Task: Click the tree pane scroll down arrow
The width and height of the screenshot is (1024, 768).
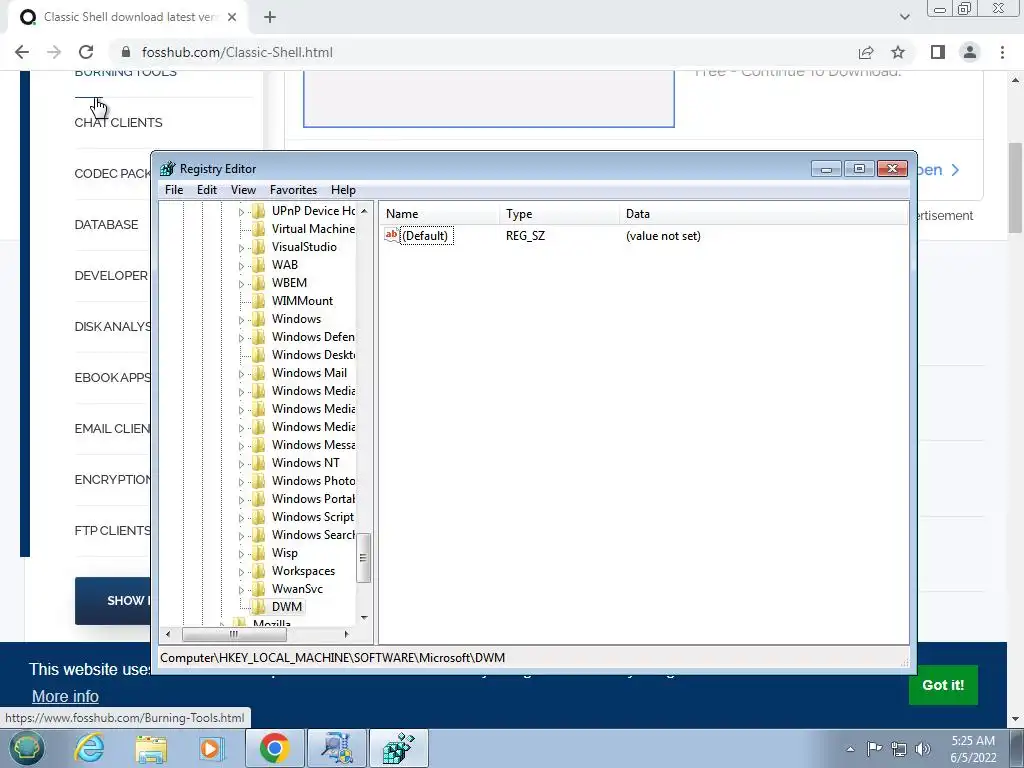Action: (x=364, y=618)
